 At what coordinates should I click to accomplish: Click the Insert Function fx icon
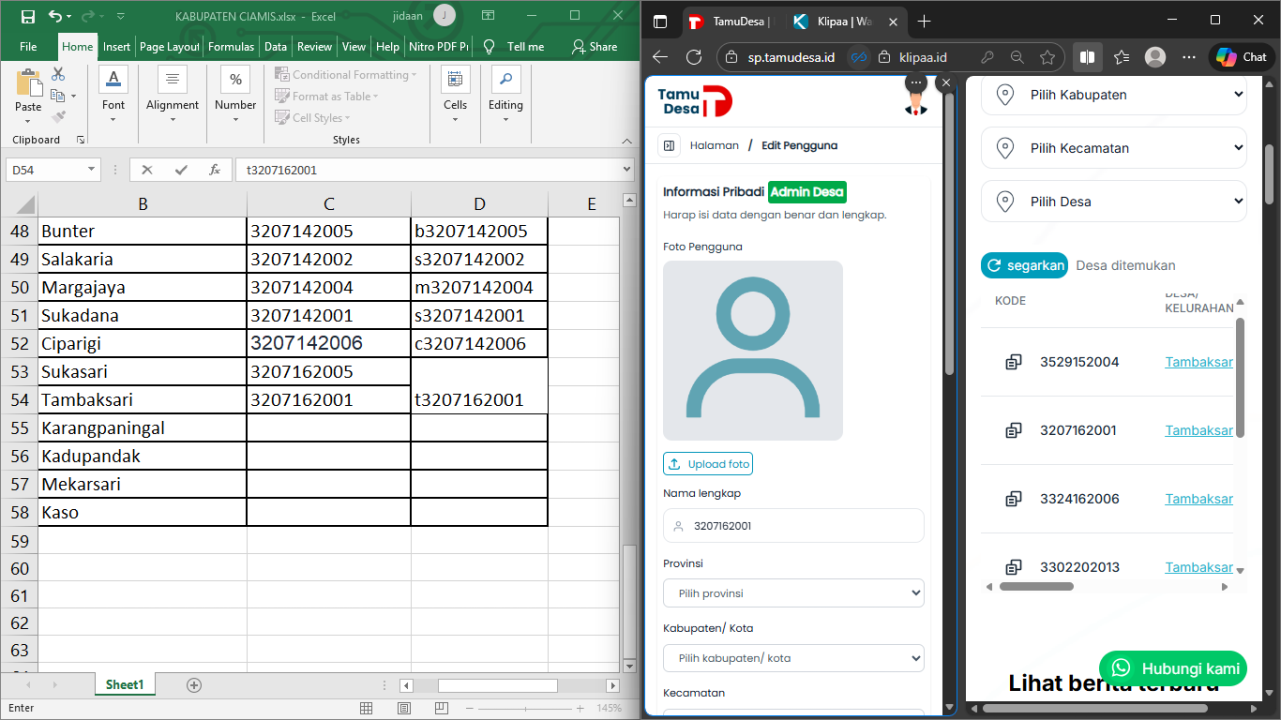214,170
